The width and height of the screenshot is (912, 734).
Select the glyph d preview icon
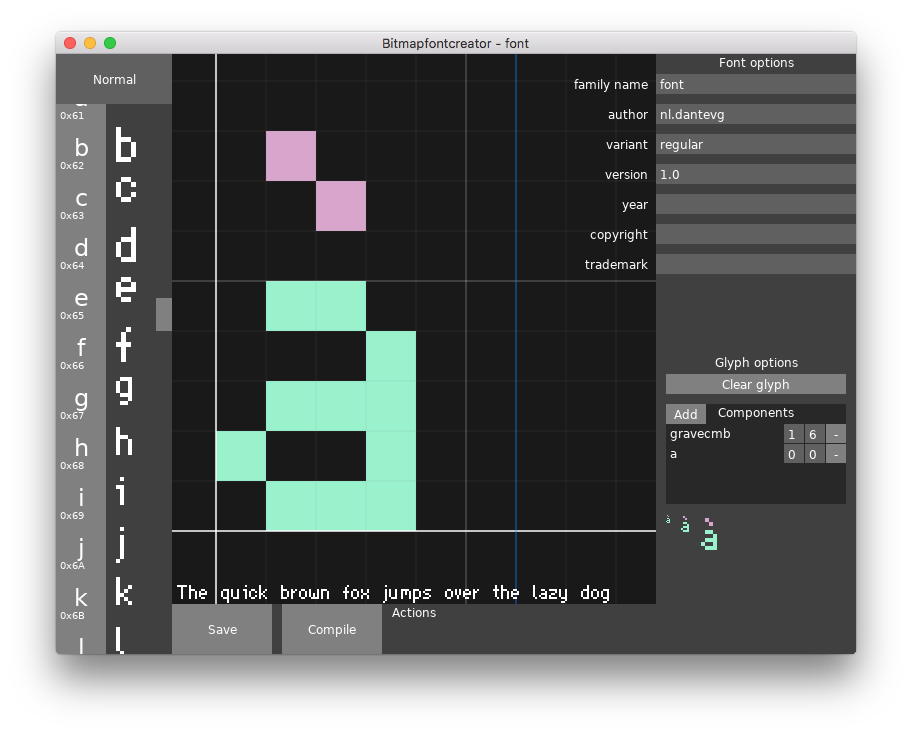(x=124, y=243)
